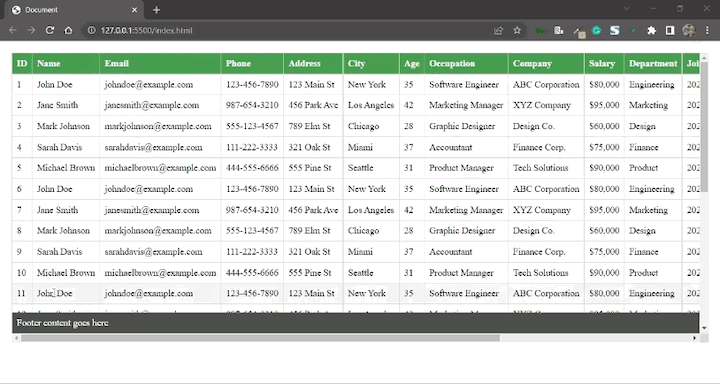The image size is (720, 384).
Task: Click Chicago in row 8
Action: tap(363, 231)
